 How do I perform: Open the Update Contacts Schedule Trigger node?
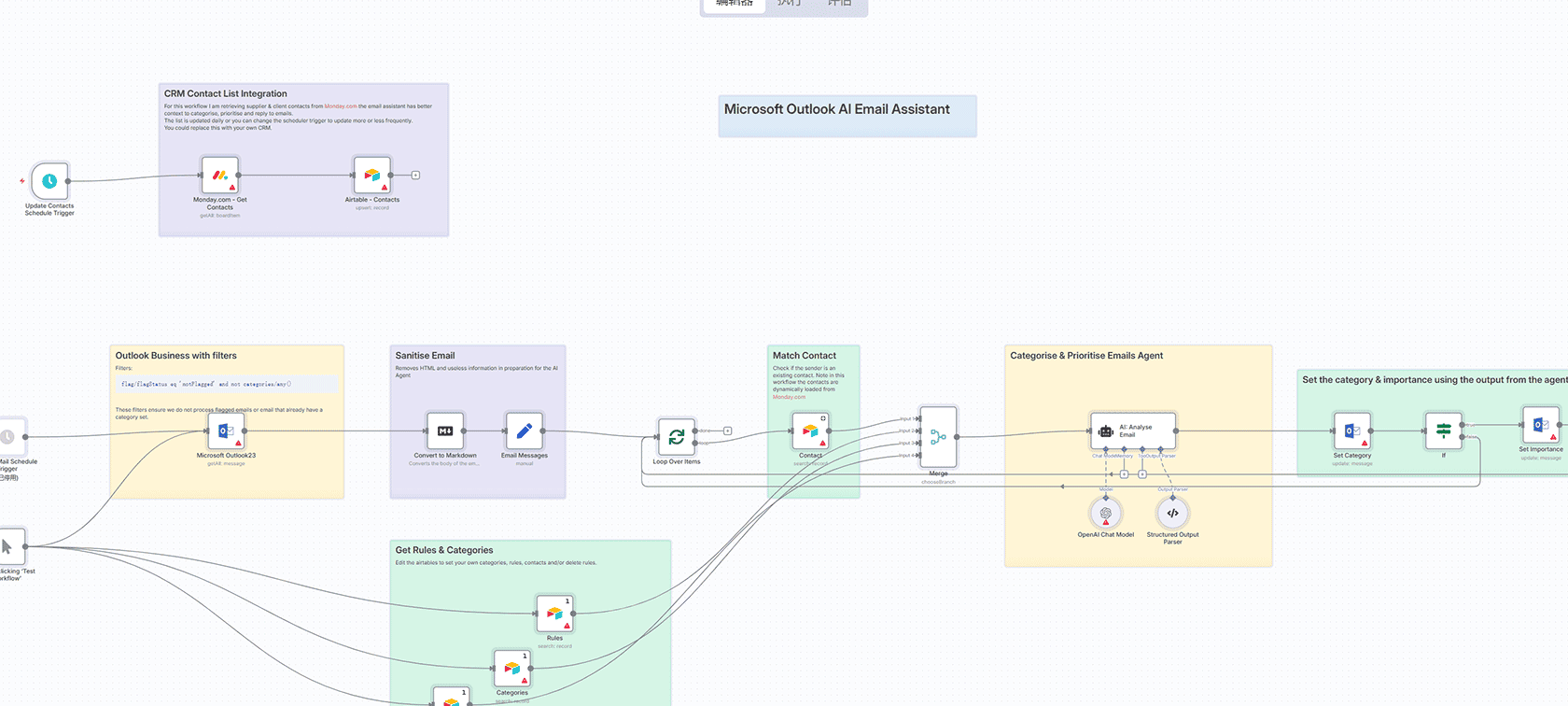point(49,181)
